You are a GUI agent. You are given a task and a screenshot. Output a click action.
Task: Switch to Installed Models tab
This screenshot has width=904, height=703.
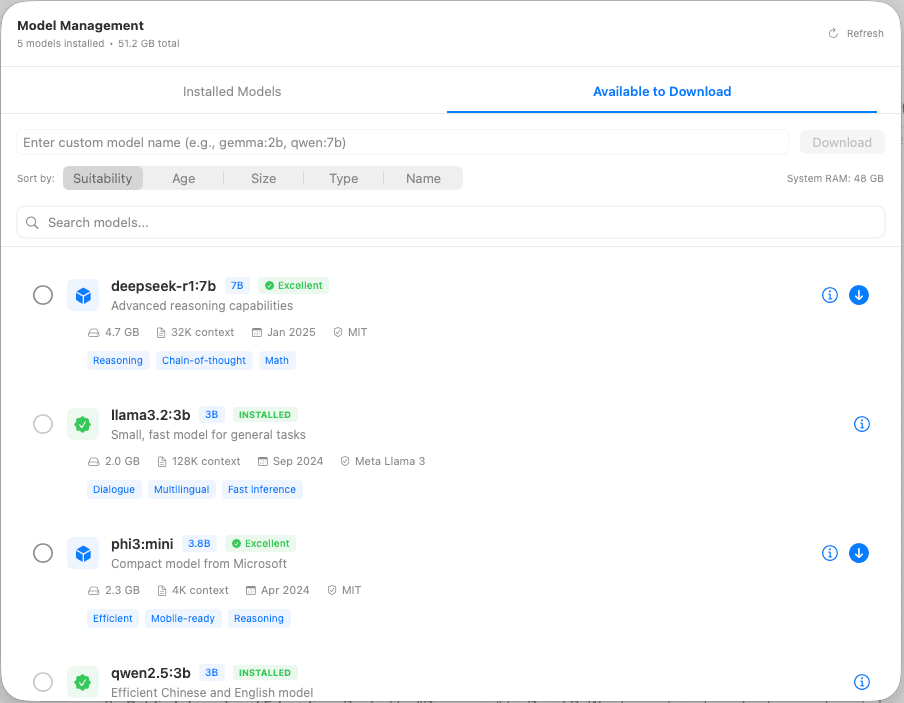point(232,92)
